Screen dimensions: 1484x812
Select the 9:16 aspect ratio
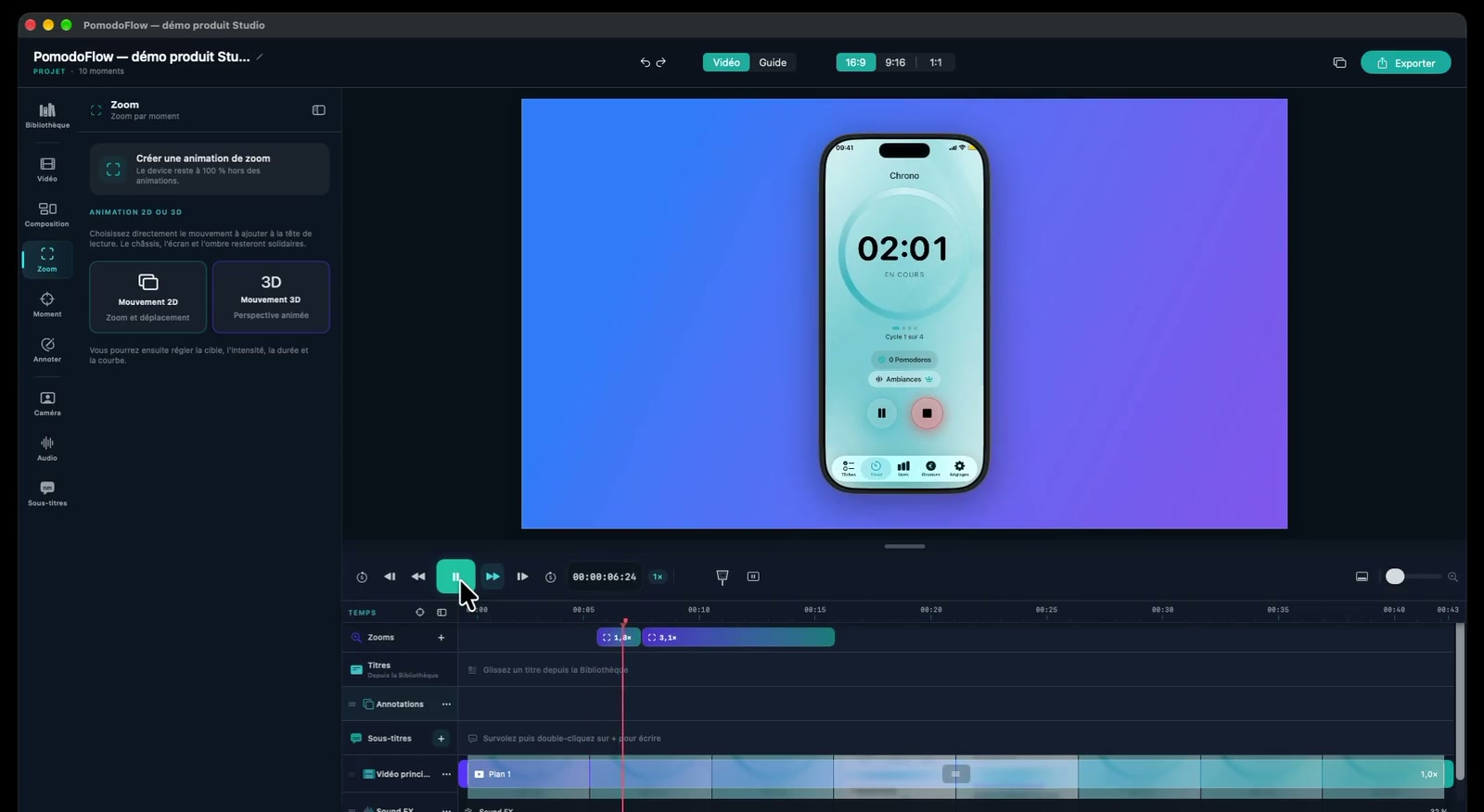(x=895, y=62)
